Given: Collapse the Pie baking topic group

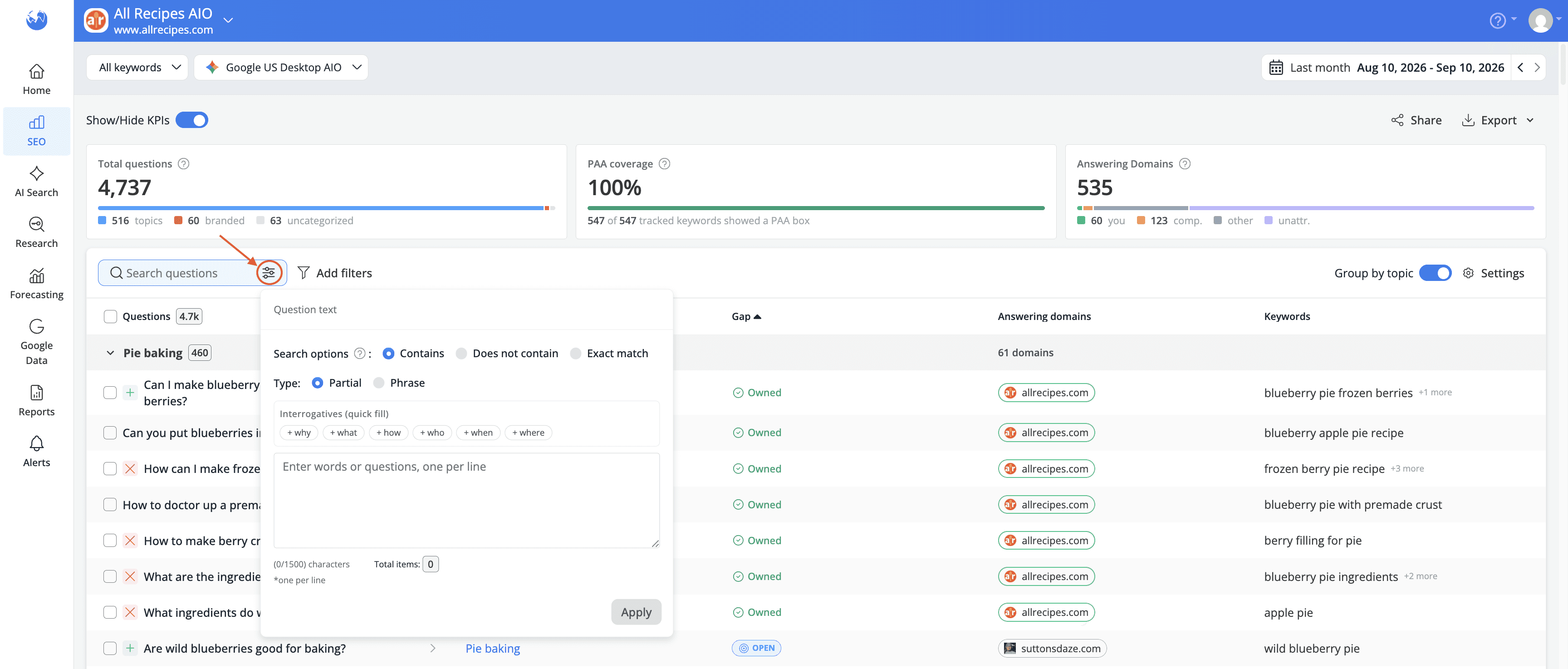Looking at the screenshot, I should pos(110,353).
